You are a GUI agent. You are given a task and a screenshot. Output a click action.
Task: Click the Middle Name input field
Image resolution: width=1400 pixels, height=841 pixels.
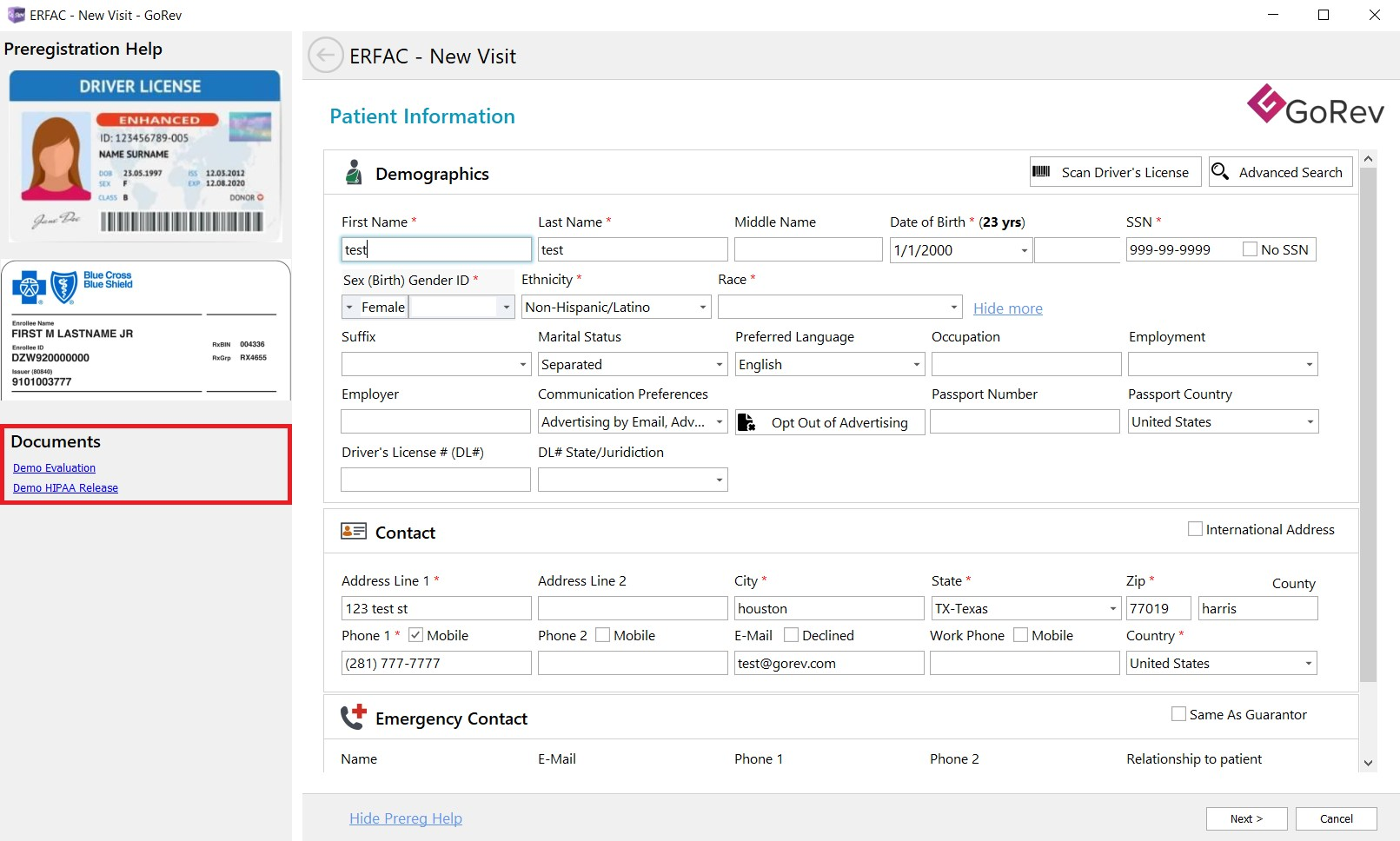pos(807,250)
